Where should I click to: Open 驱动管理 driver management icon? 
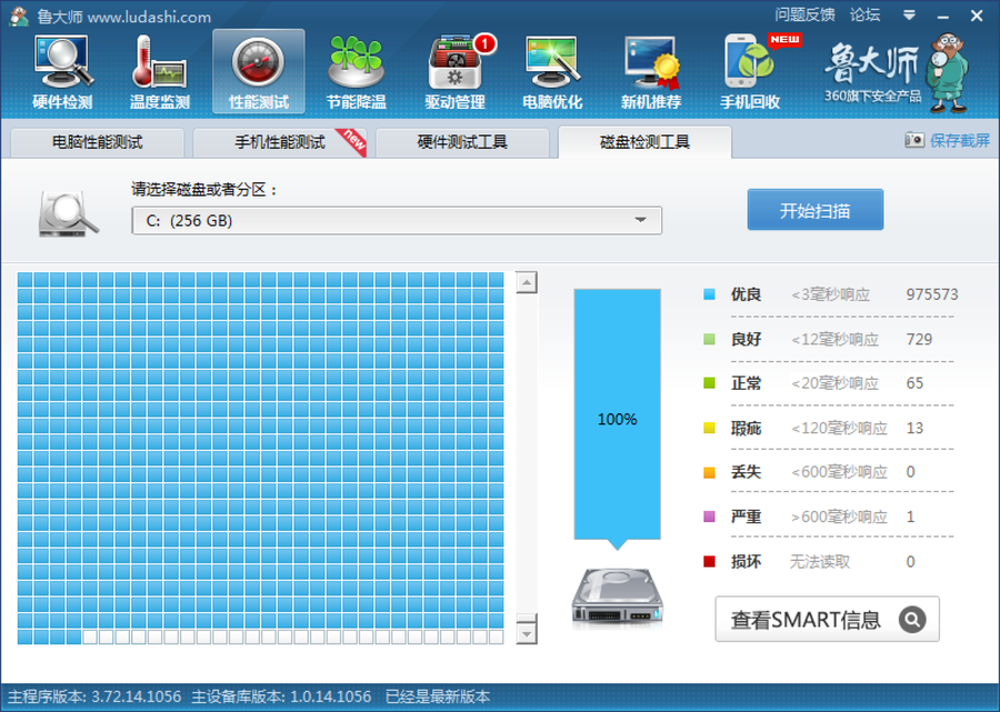(455, 71)
